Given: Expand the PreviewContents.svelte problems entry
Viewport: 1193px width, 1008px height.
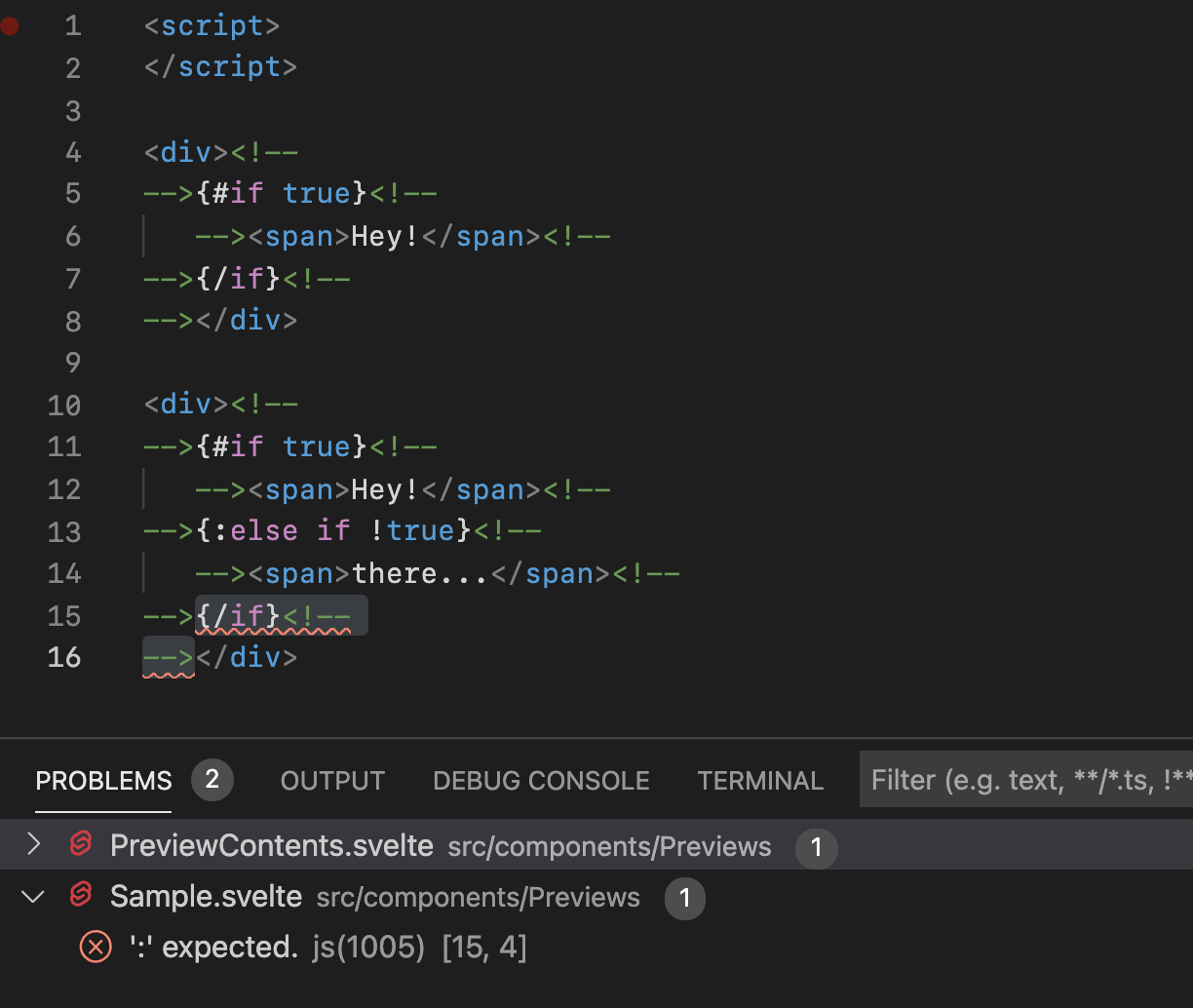Looking at the screenshot, I should pos(32,844).
